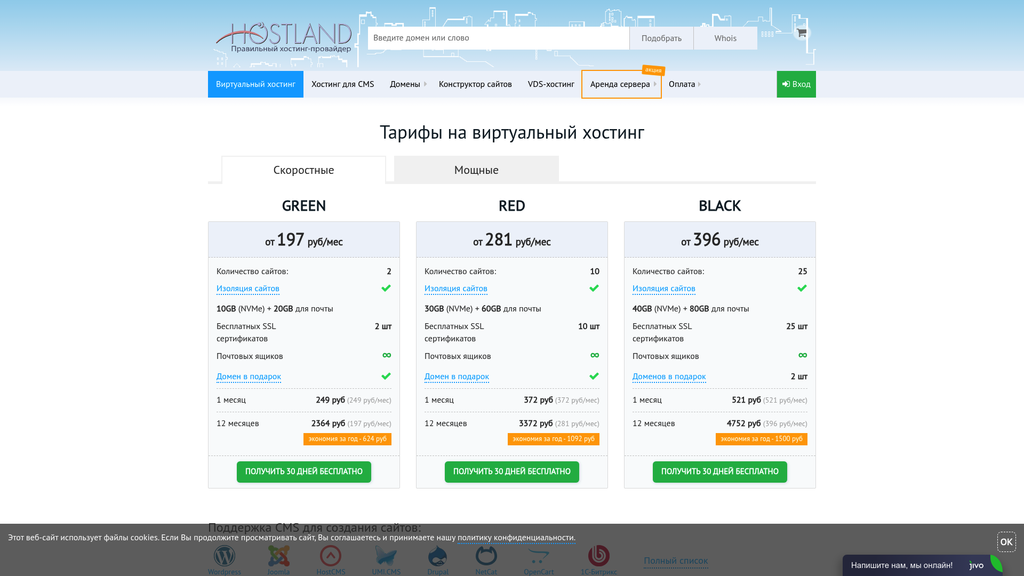Click the HostCMS icon
Screen dimensions: 1024x576
(330, 557)
